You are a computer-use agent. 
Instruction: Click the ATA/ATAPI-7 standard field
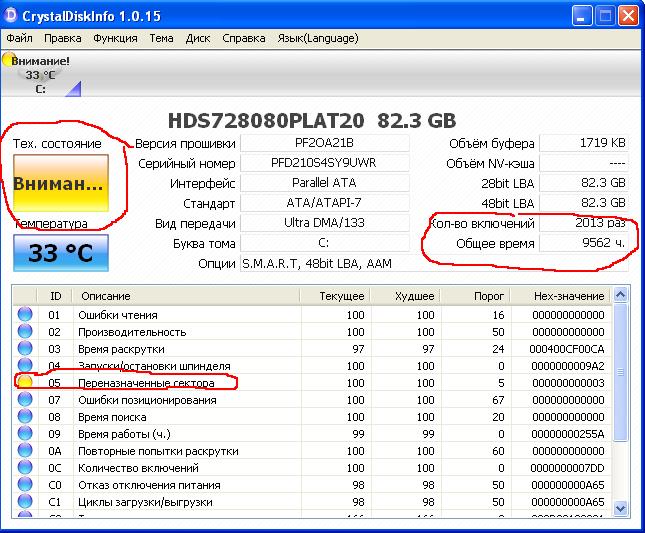(325, 203)
